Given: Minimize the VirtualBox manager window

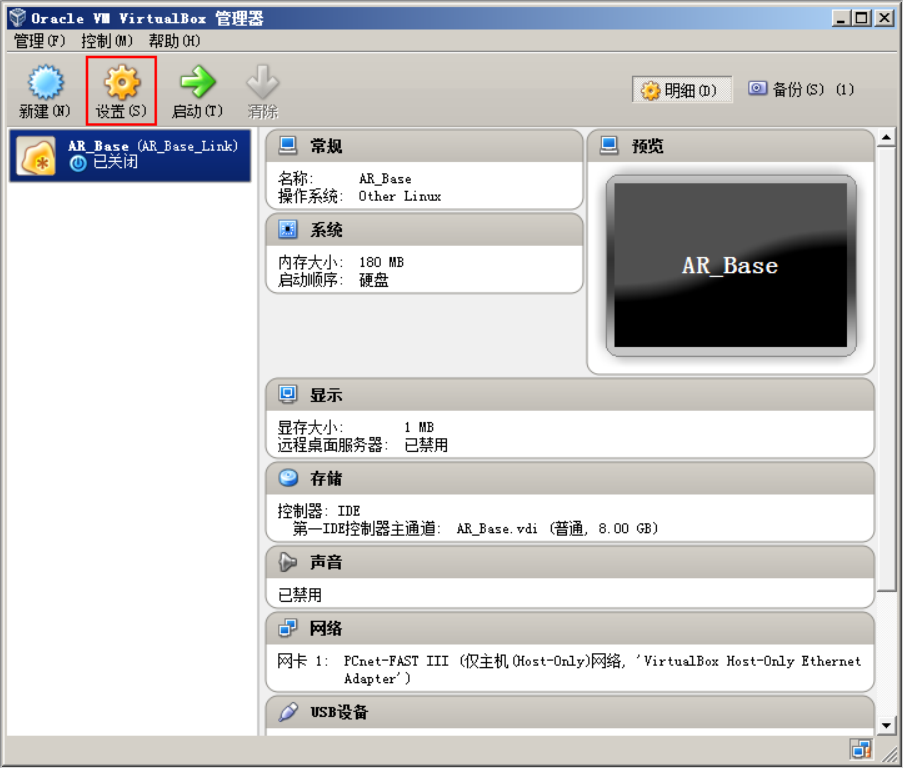Looking at the screenshot, I should (841, 18).
